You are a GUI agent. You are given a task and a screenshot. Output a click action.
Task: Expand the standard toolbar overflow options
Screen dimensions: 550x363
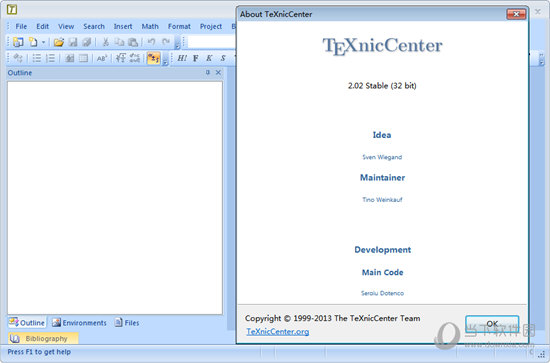point(177,42)
